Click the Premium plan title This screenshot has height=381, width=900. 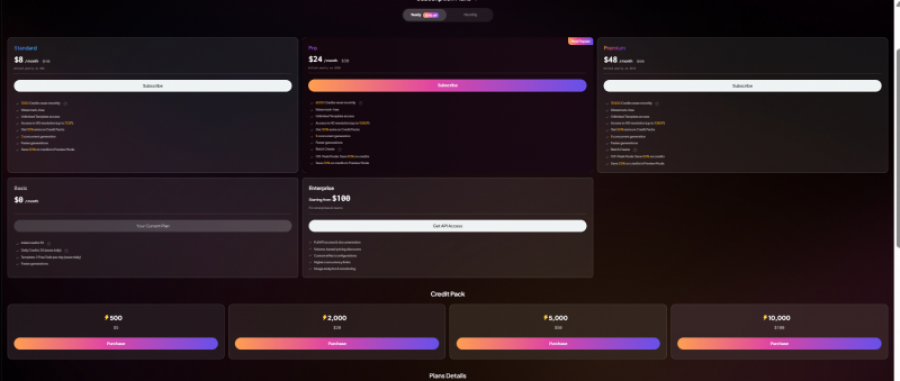[x=615, y=48]
